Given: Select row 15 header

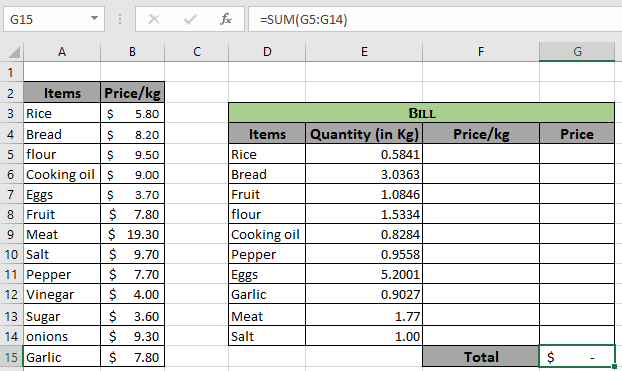Looking at the screenshot, I should (x=11, y=357).
